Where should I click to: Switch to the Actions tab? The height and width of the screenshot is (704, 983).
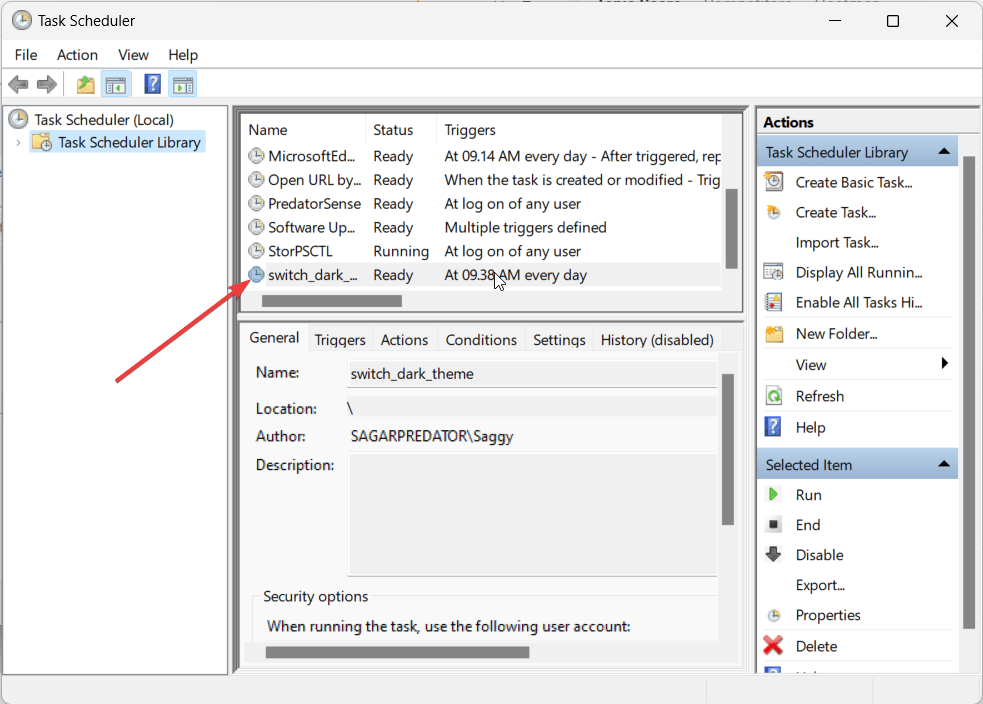click(404, 340)
